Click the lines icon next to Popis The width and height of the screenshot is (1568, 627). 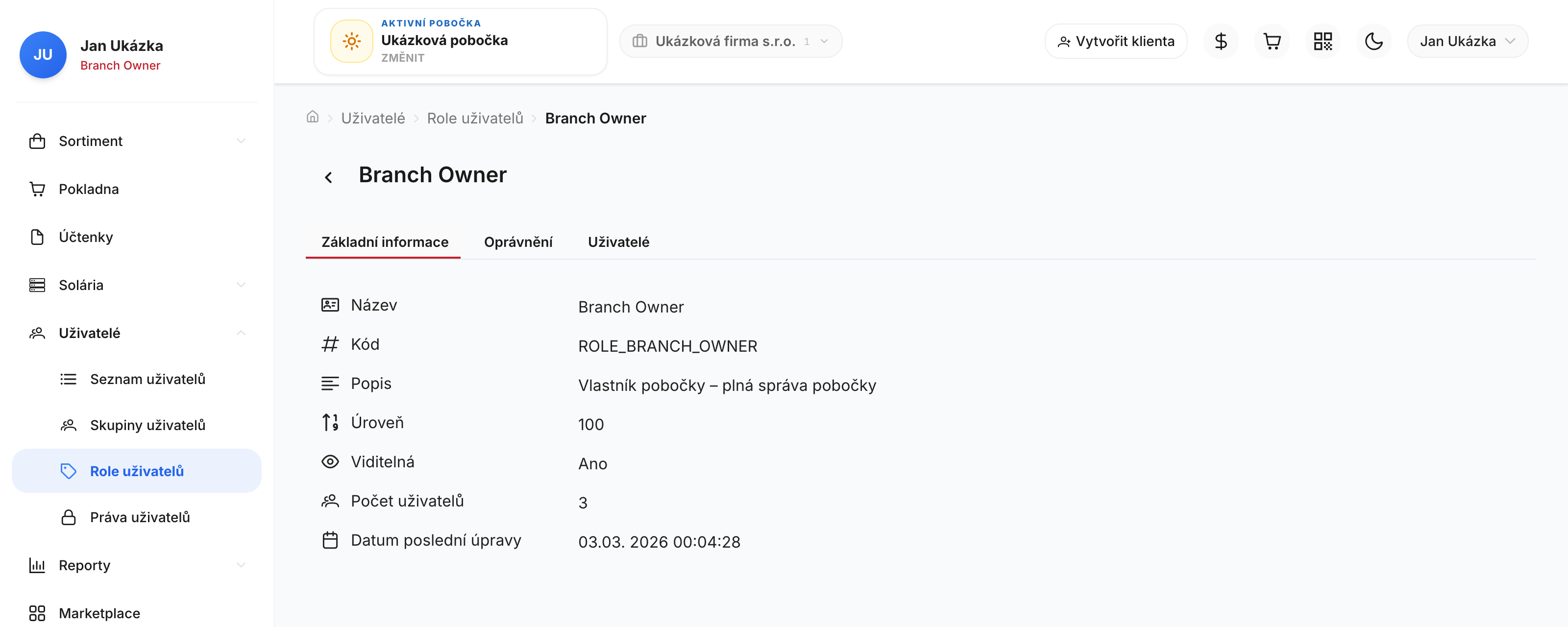[330, 384]
